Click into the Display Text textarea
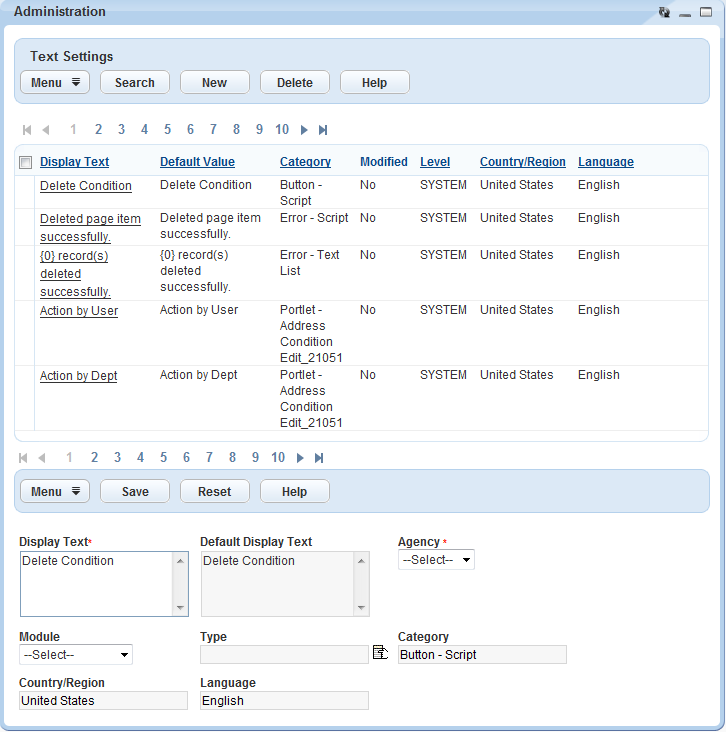This screenshot has height=732, width=726. pos(97,583)
